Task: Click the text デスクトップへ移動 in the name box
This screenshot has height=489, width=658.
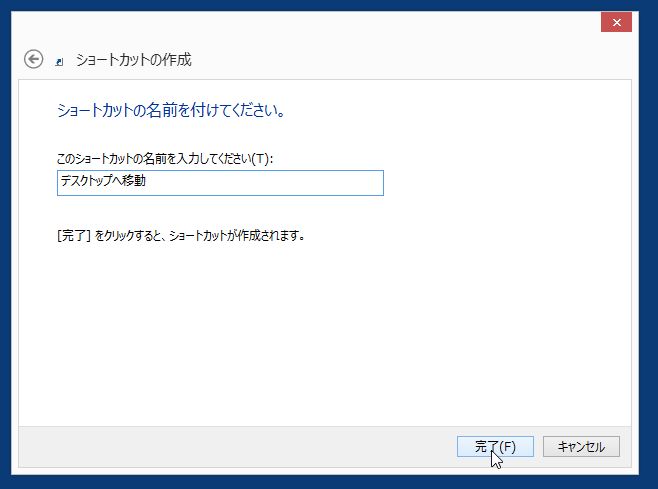Action: [x=103, y=180]
